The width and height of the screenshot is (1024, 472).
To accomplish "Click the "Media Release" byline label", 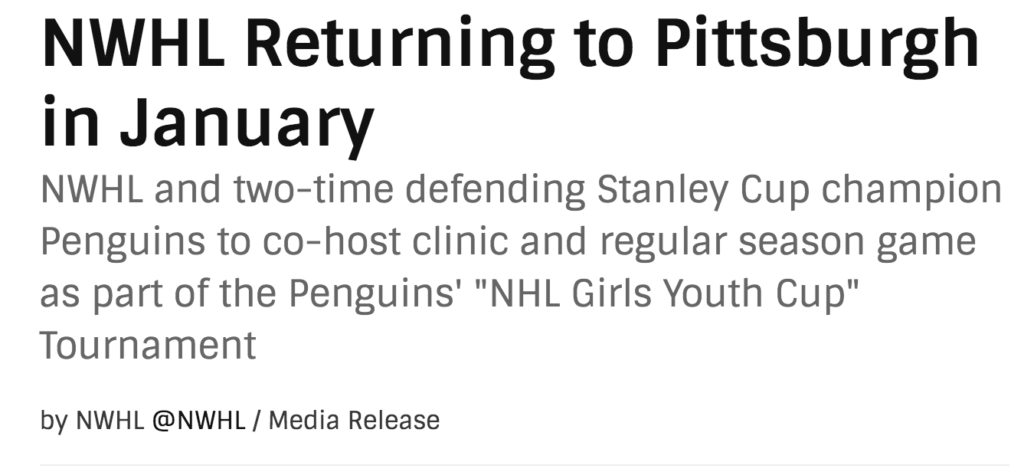I will click(x=354, y=420).
